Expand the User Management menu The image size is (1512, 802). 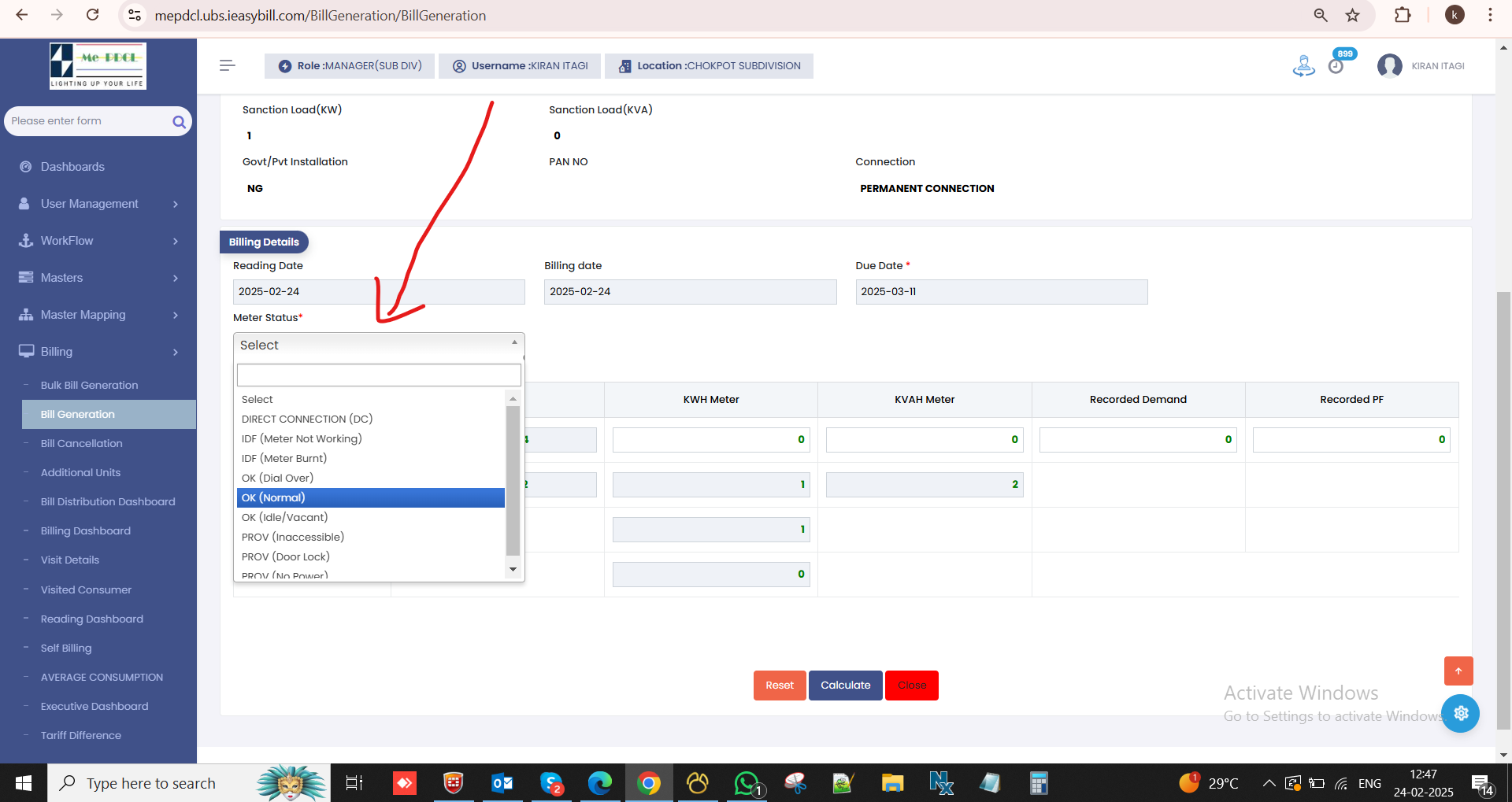[99, 204]
